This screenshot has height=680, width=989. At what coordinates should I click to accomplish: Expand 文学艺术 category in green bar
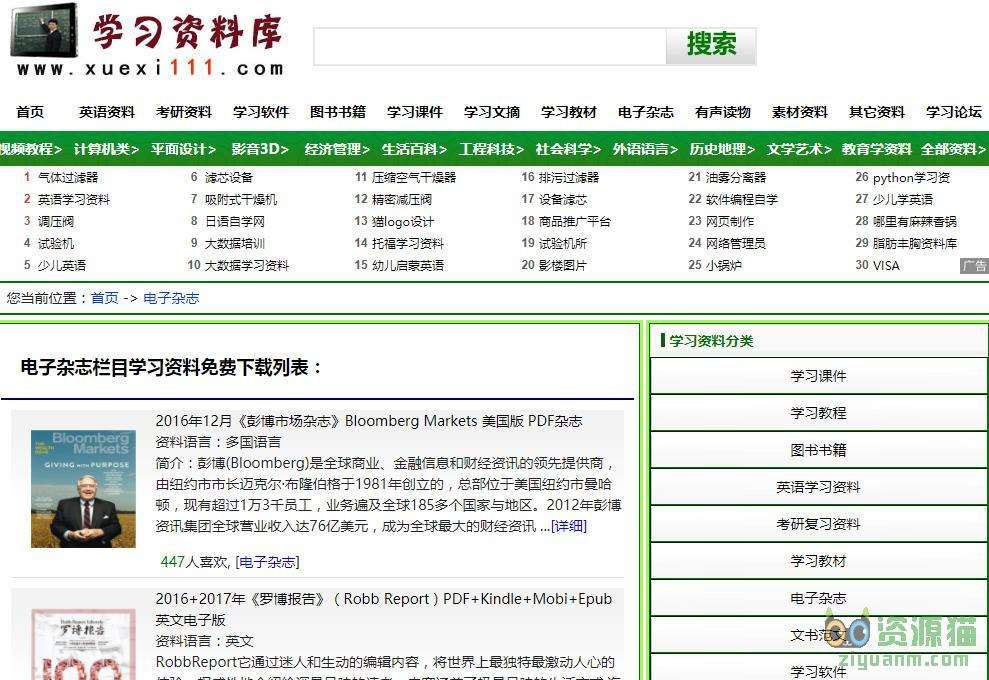coord(799,149)
